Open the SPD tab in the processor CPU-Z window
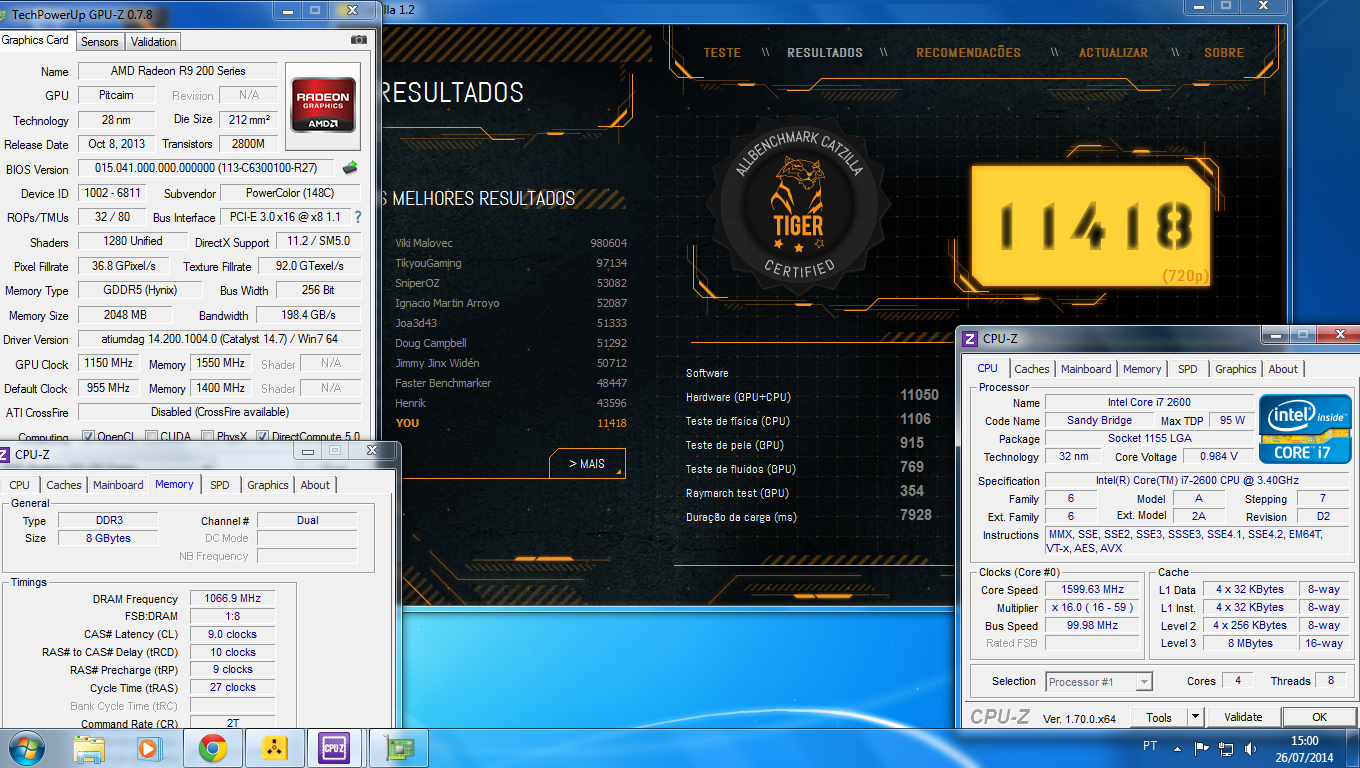This screenshot has width=1360, height=768. coord(1187,369)
